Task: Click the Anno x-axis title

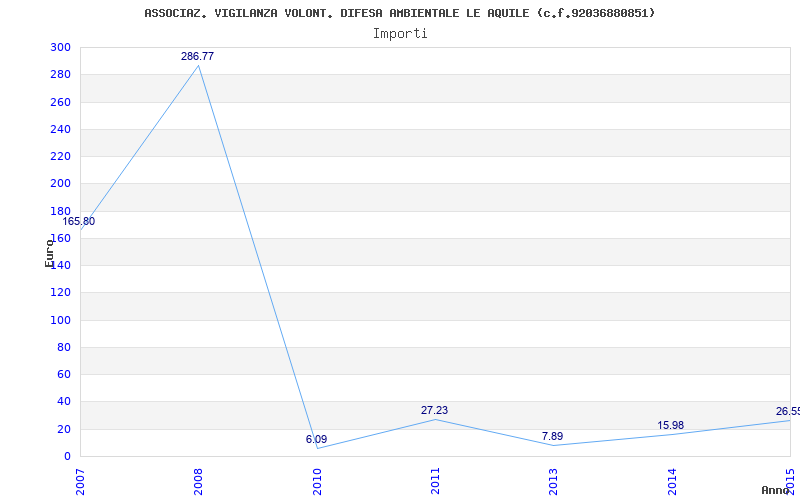Action: pyautogui.click(x=776, y=490)
